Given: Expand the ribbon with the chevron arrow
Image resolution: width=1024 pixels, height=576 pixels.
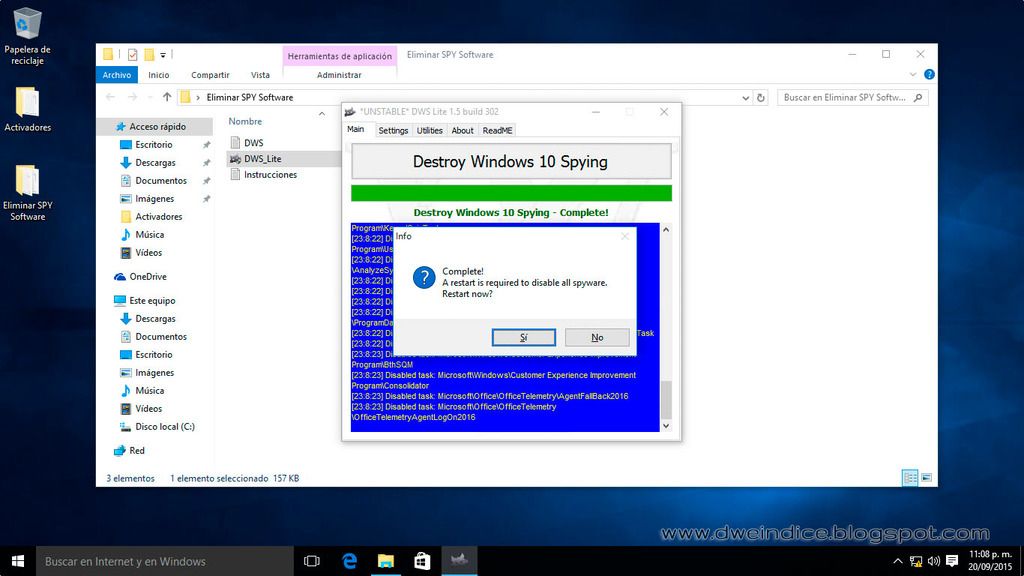Looking at the screenshot, I should [x=914, y=74].
